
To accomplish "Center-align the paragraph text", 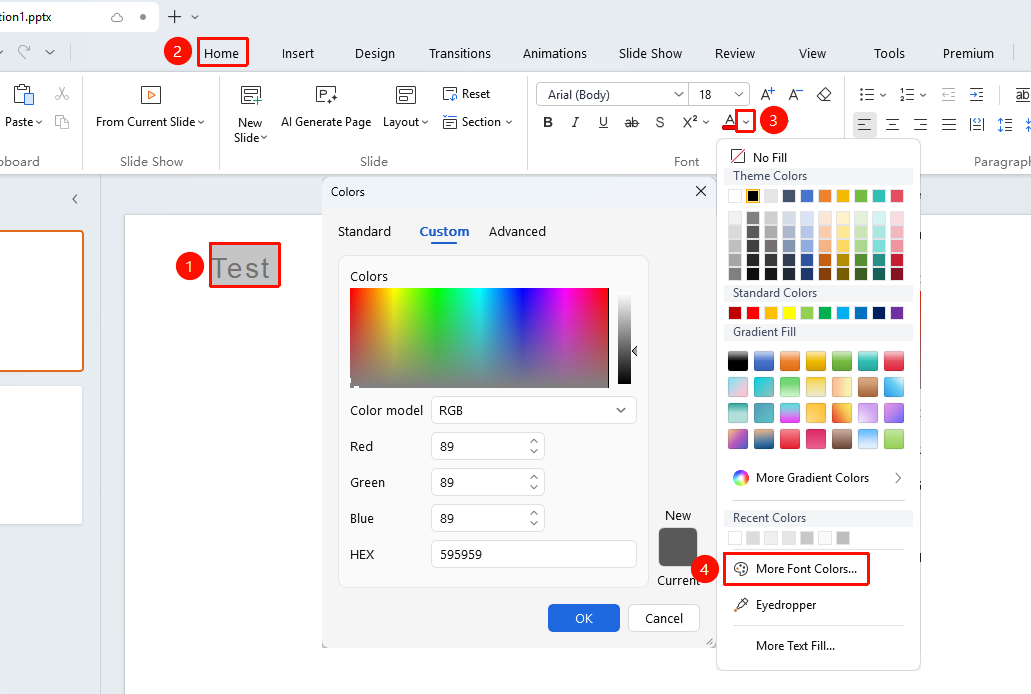I will pyautogui.click(x=892, y=124).
